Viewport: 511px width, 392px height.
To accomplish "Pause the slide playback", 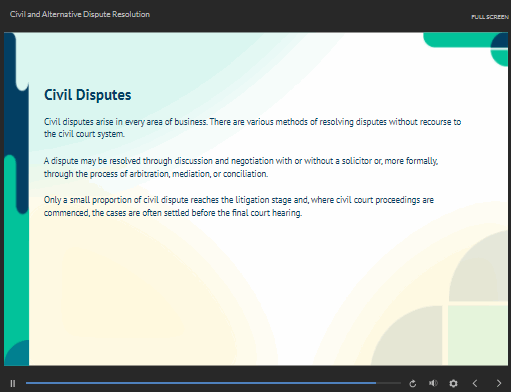I will pos(13,383).
